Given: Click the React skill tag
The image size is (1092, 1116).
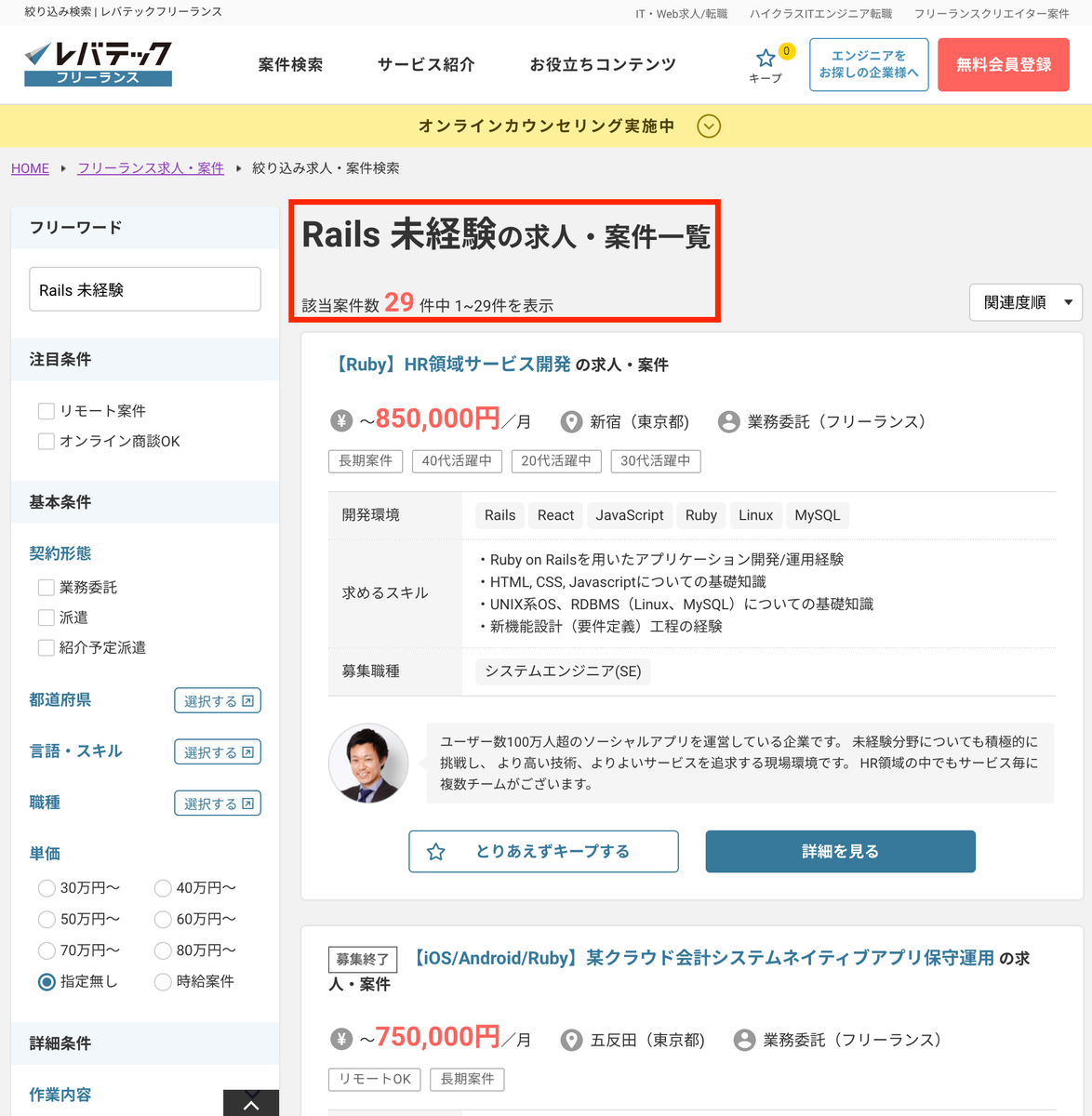Looking at the screenshot, I should pos(555,515).
